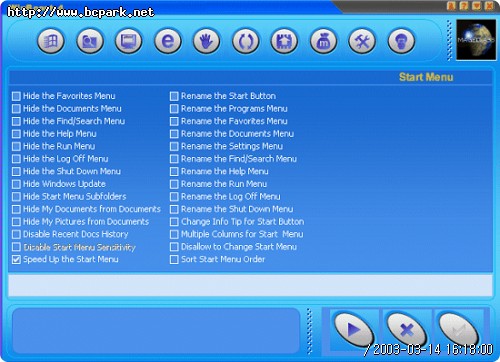Enable Hide the Documents Menu

coord(16,109)
